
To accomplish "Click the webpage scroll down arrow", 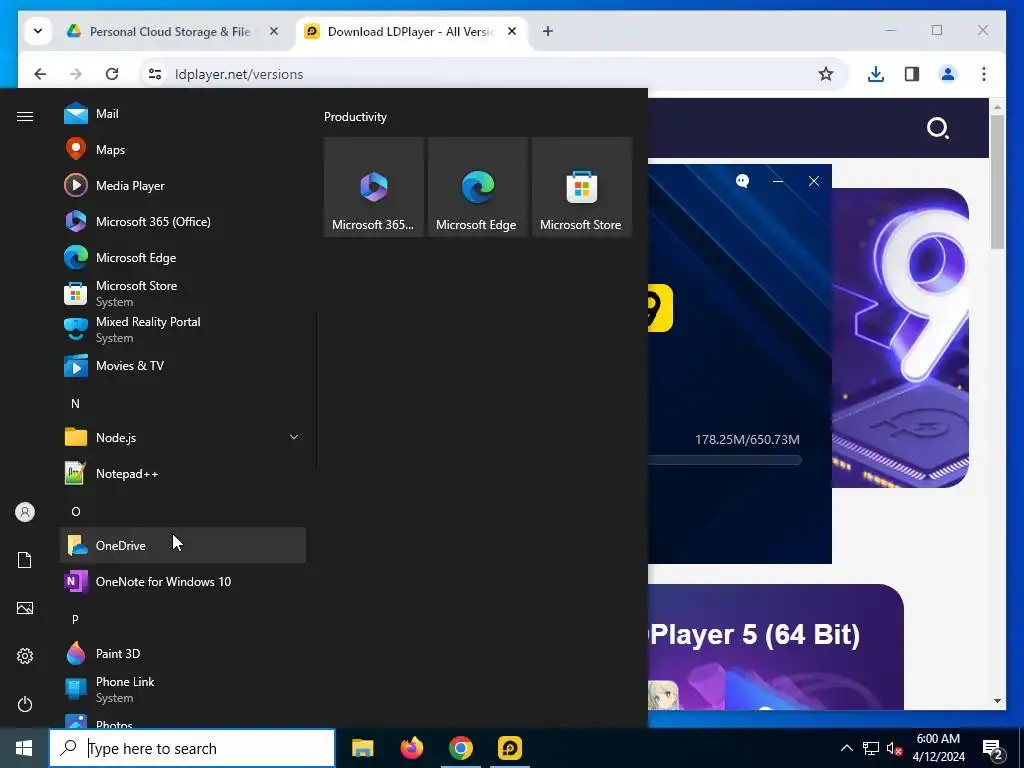I will tap(997, 701).
